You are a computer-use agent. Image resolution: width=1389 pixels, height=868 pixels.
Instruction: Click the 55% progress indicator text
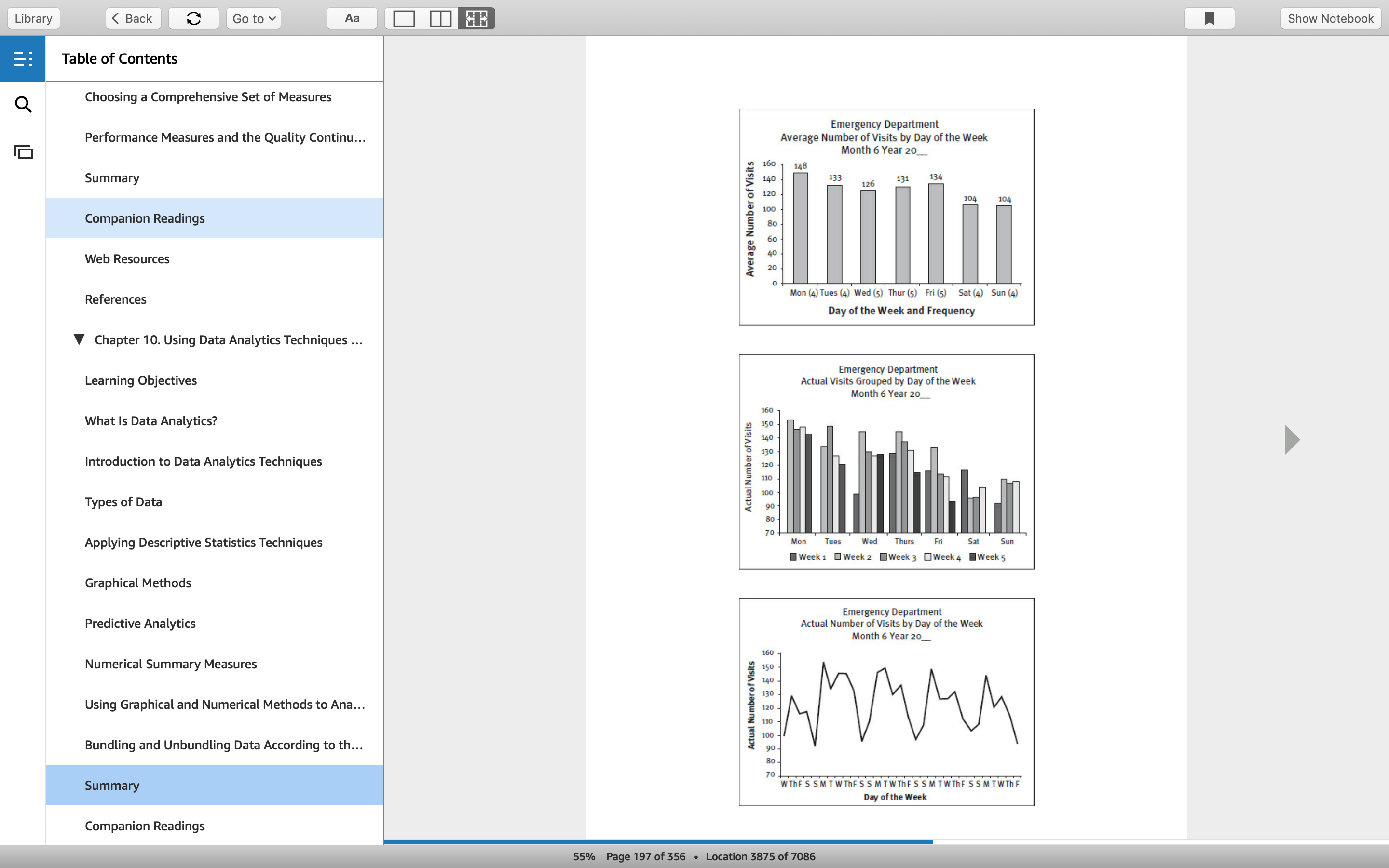coord(584,856)
